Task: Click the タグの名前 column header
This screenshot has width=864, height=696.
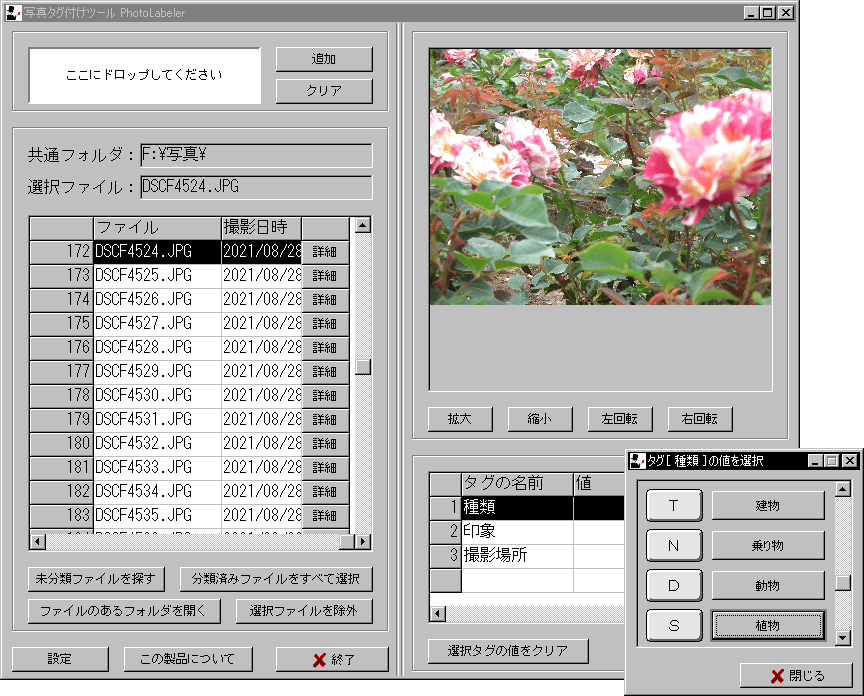Action: pos(517,483)
